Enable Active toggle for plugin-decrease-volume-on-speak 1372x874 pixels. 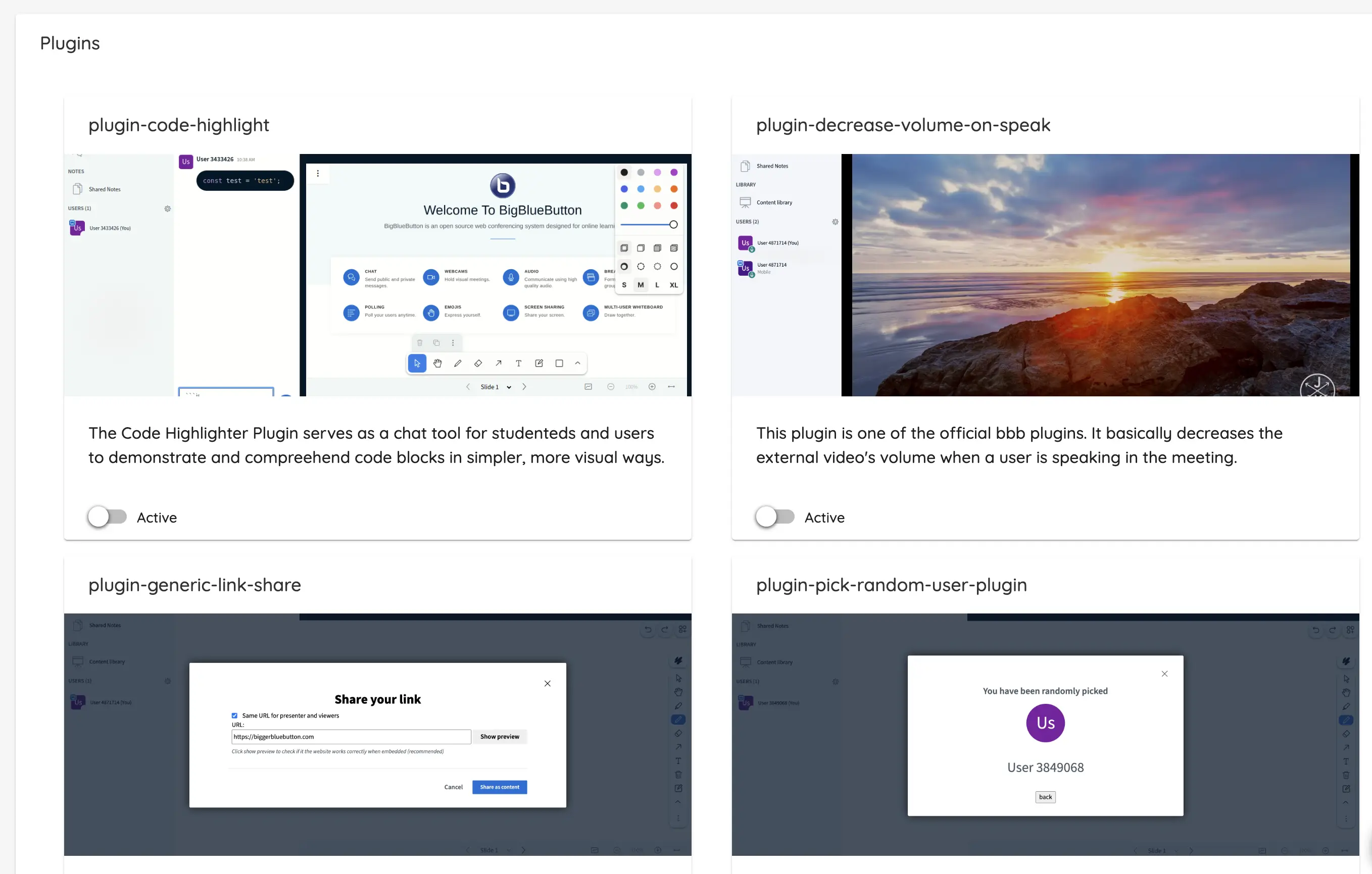click(775, 517)
